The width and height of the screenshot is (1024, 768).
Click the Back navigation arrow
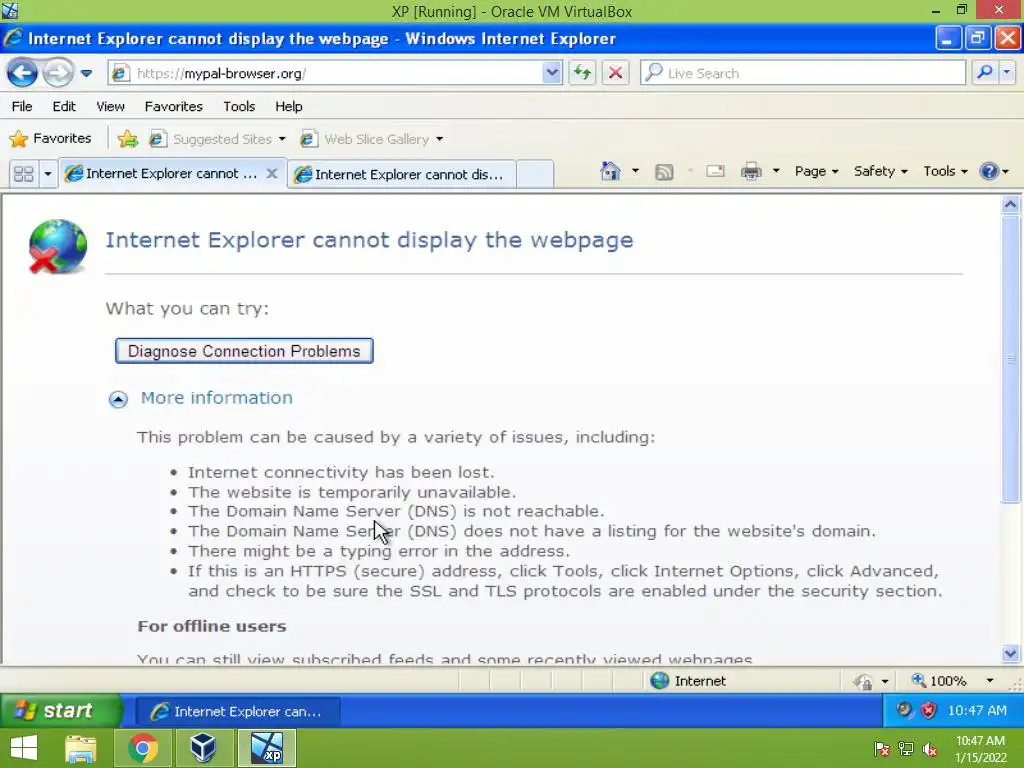click(x=22, y=72)
